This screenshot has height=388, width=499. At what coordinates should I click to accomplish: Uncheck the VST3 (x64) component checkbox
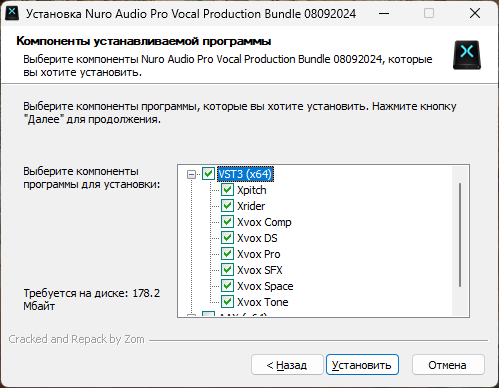coord(209,174)
